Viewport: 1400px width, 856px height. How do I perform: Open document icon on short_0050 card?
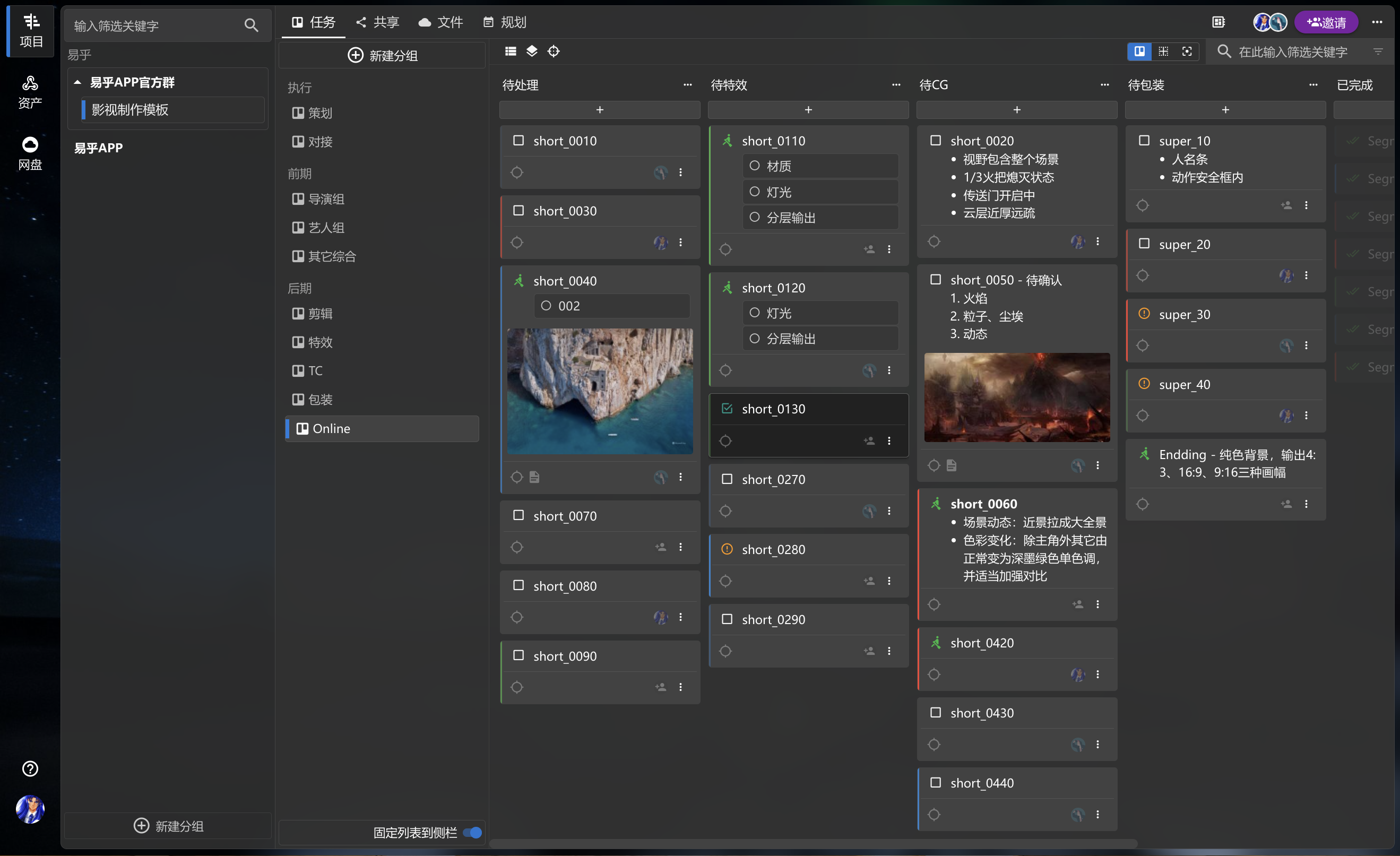pyautogui.click(x=951, y=465)
